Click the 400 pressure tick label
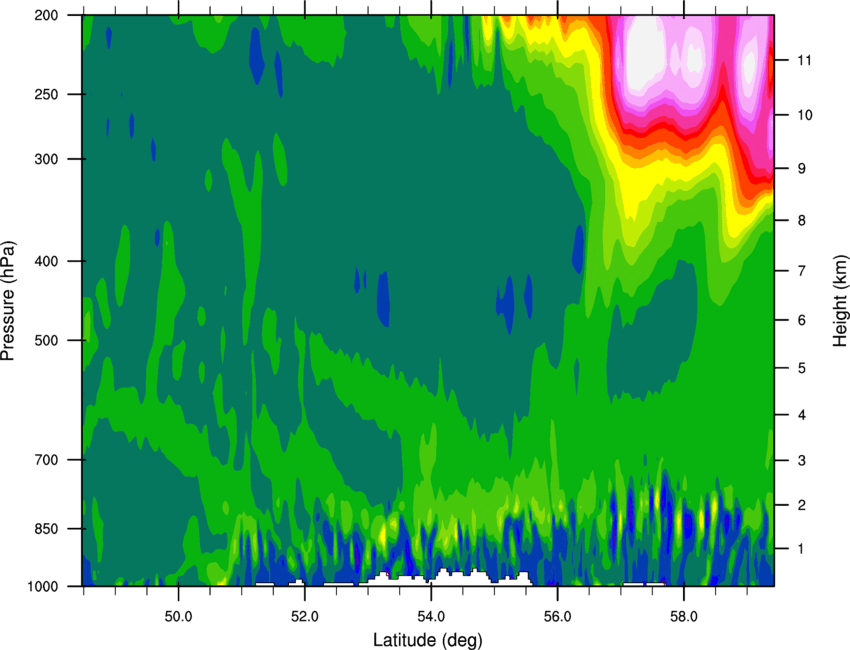 coord(46,261)
